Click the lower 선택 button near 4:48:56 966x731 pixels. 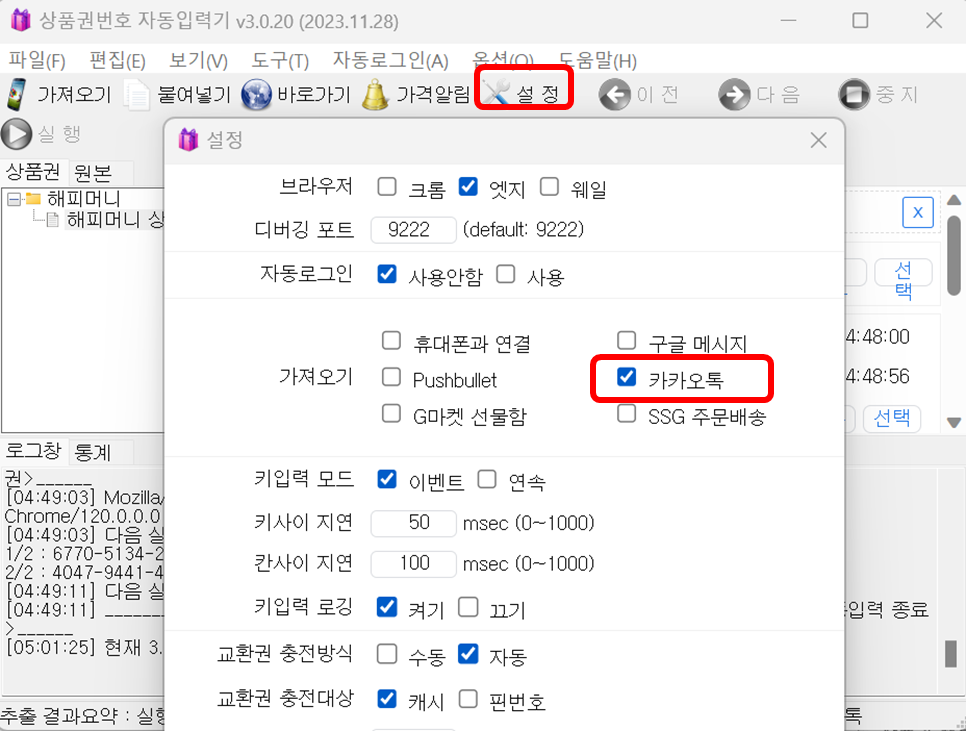pyautogui.click(x=892, y=418)
